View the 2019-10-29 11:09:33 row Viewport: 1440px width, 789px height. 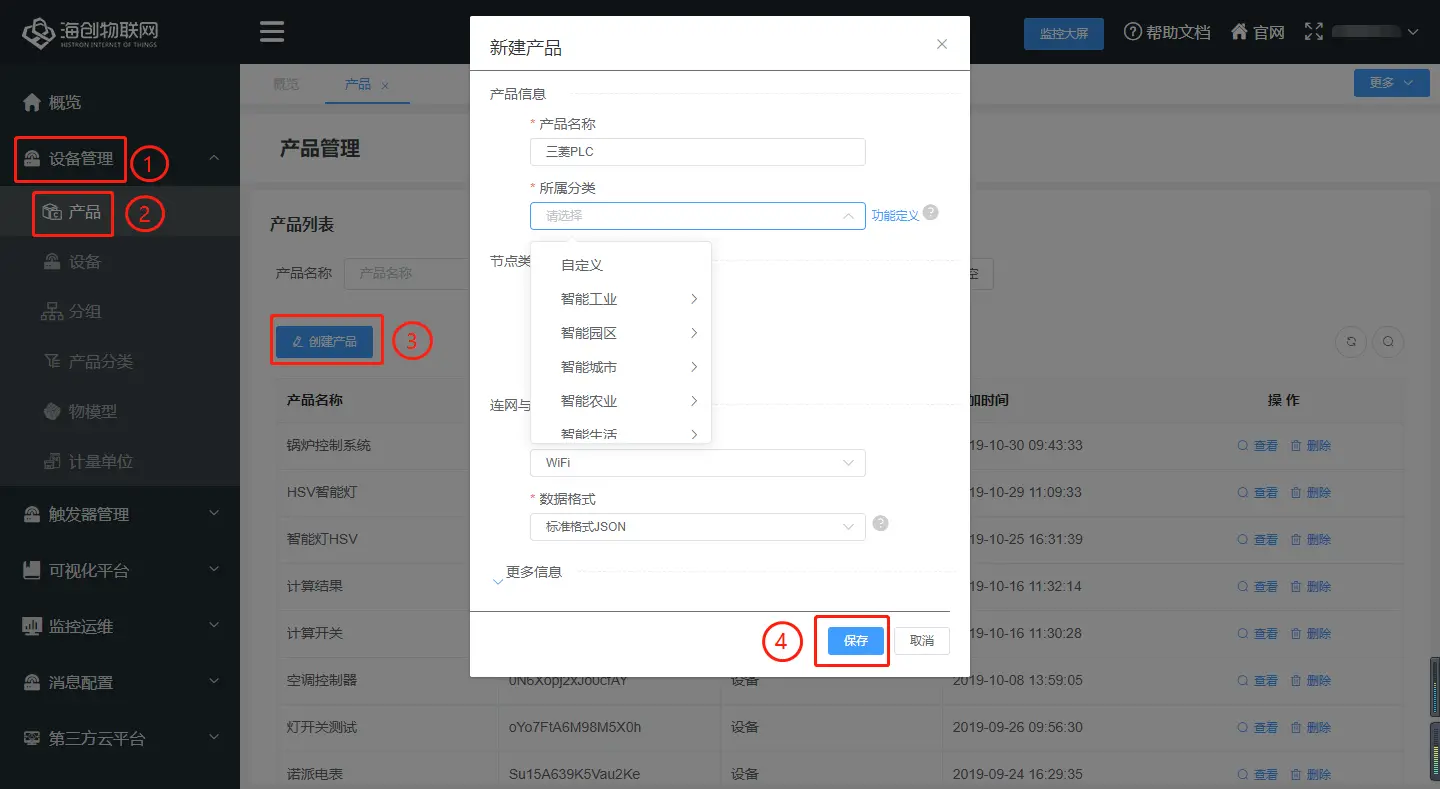pyautogui.click(x=1258, y=493)
